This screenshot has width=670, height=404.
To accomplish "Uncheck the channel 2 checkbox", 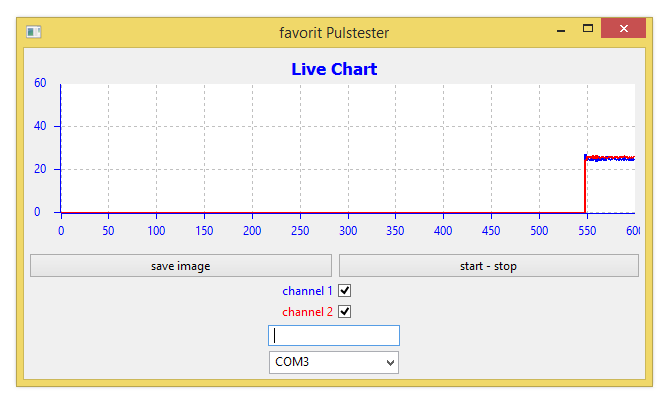I will [344, 312].
